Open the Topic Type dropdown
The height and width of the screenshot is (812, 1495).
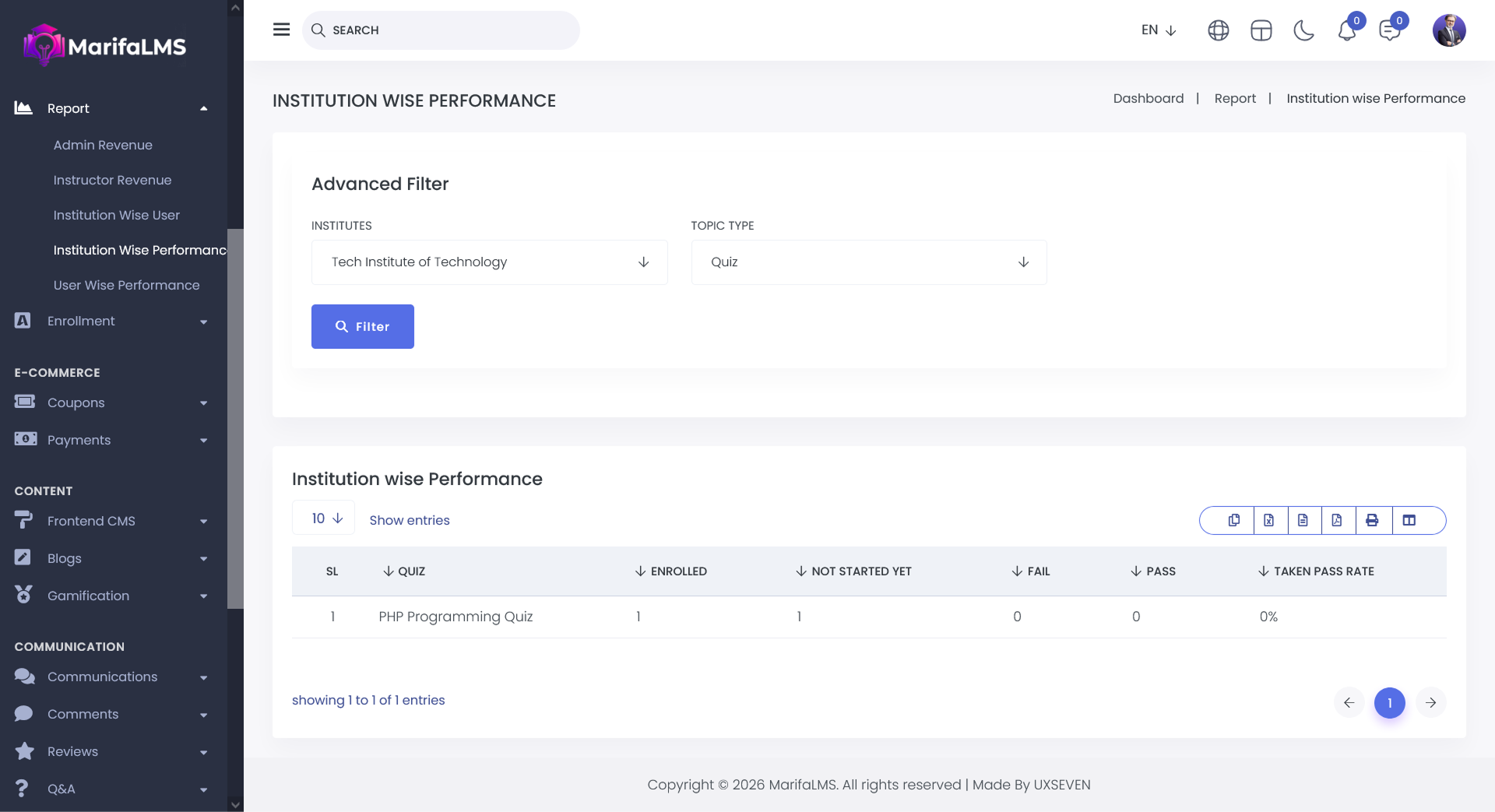coord(868,262)
